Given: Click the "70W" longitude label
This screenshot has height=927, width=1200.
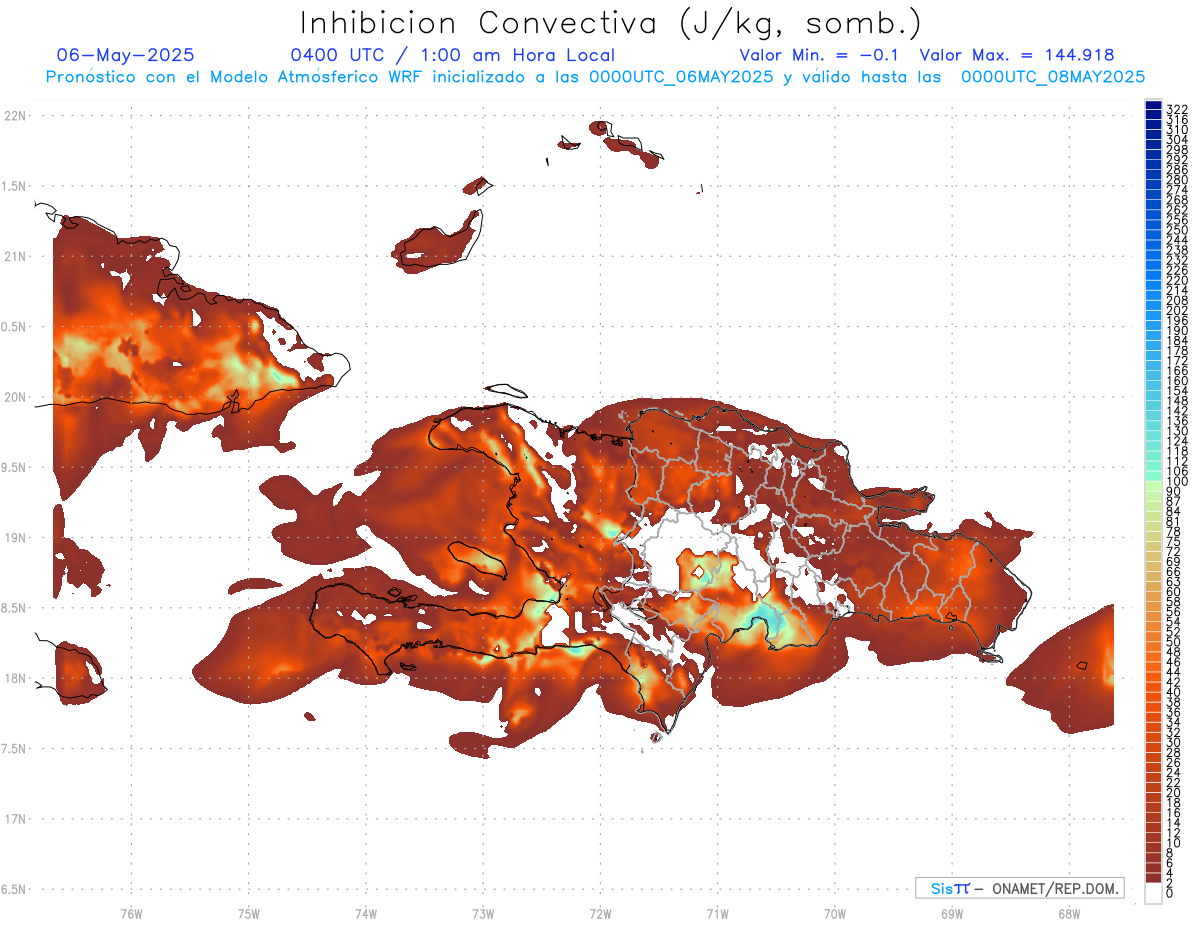Looking at the screenshot, I should (834, 912).
